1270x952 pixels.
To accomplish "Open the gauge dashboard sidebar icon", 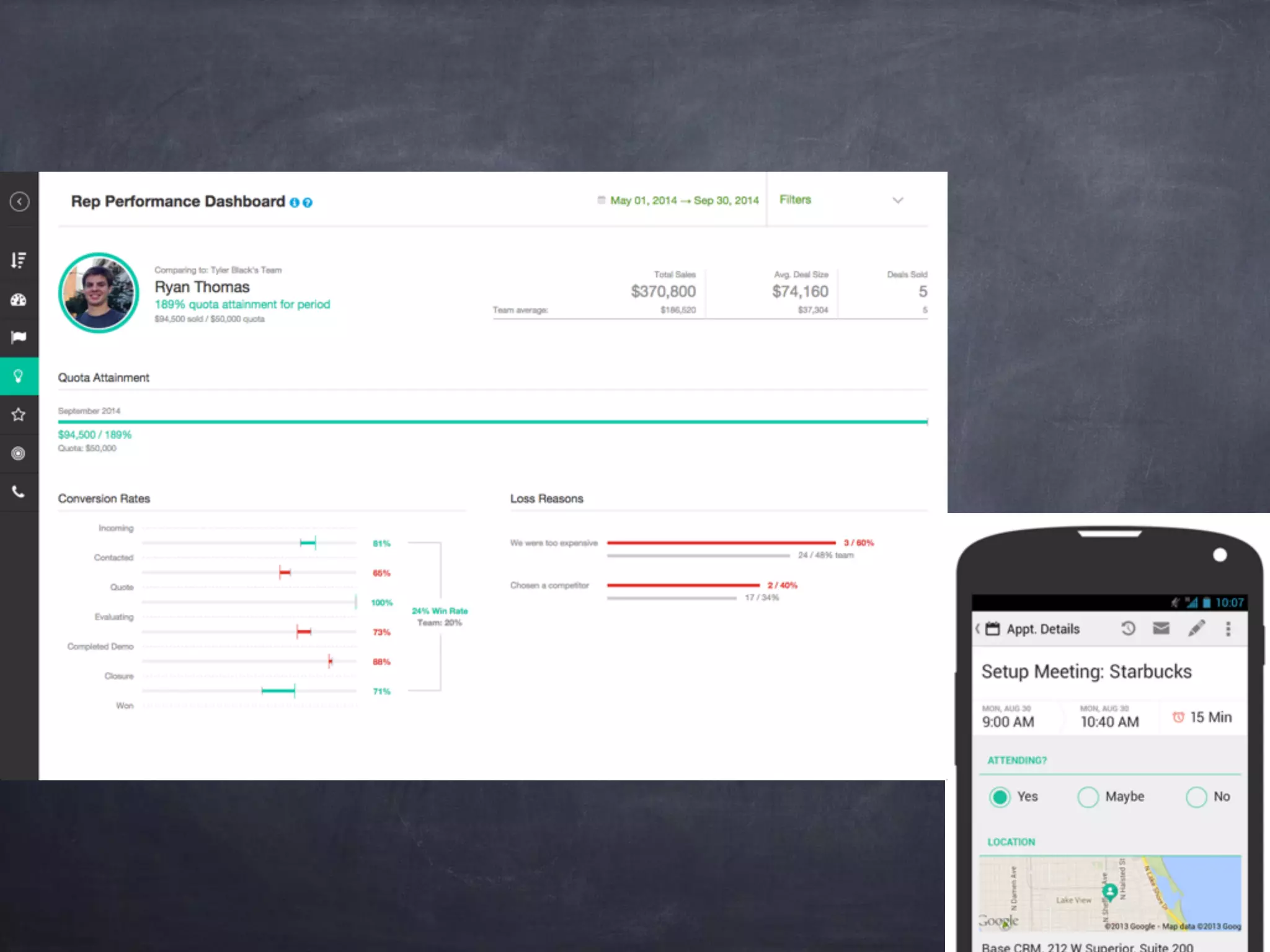I will click(x=19, y=300).
